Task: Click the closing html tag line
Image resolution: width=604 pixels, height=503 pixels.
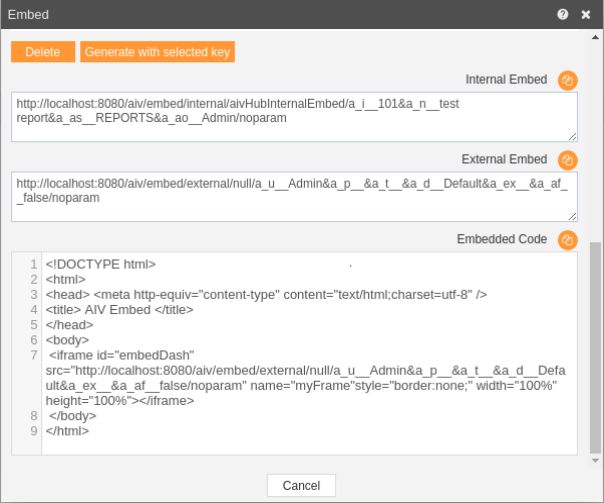Action: pyautogui.click(x=67, y=431)
